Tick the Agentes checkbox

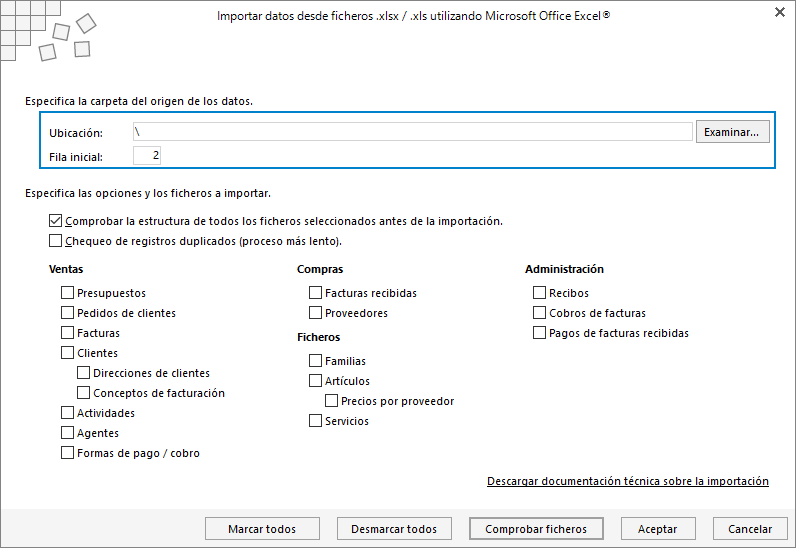point(67,433)
